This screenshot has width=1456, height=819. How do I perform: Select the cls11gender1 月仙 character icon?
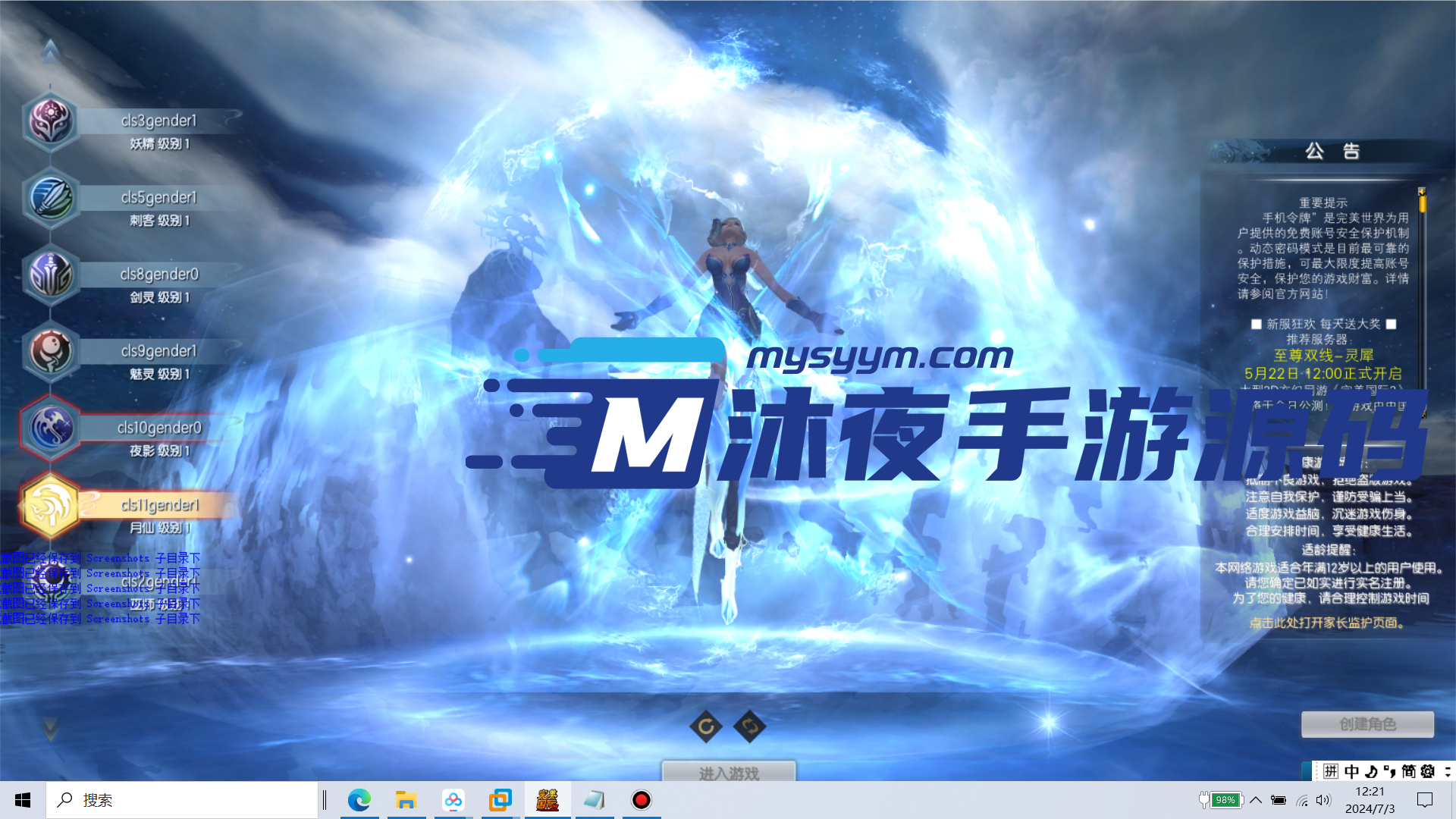pyautogui.click(x=50, y=506)
